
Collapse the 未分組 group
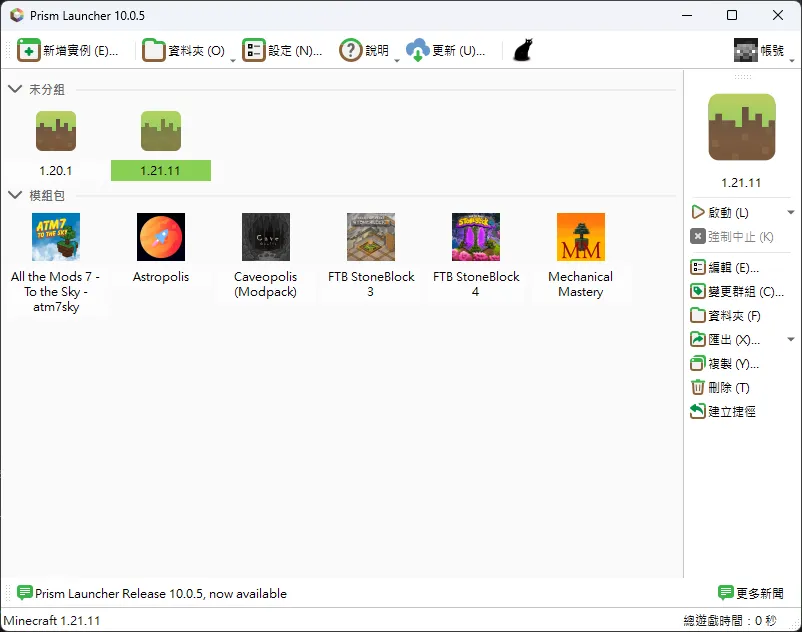pyautogui.click(x=15, y=89)
